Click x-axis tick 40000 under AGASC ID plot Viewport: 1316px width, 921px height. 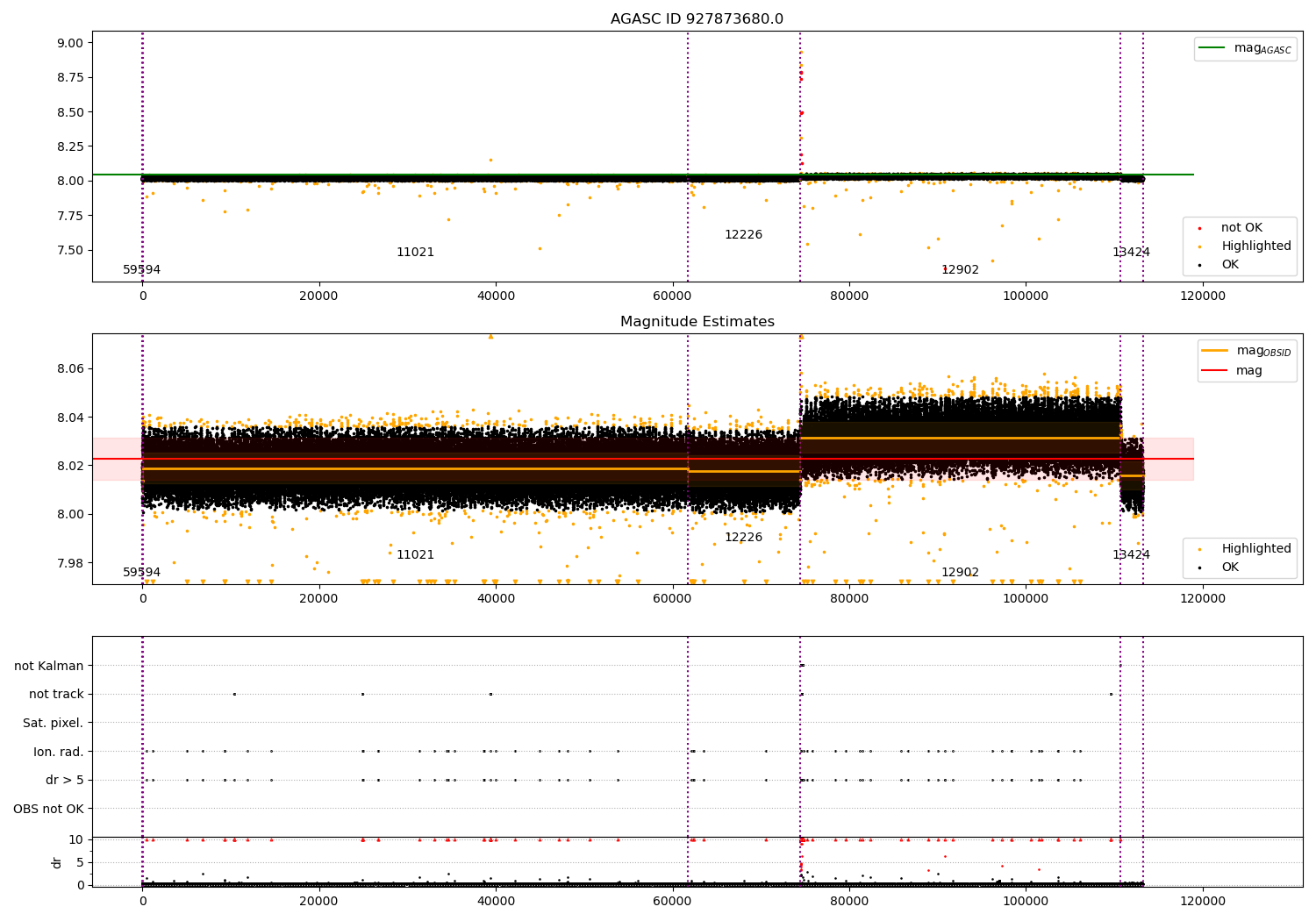pos(496,296)
